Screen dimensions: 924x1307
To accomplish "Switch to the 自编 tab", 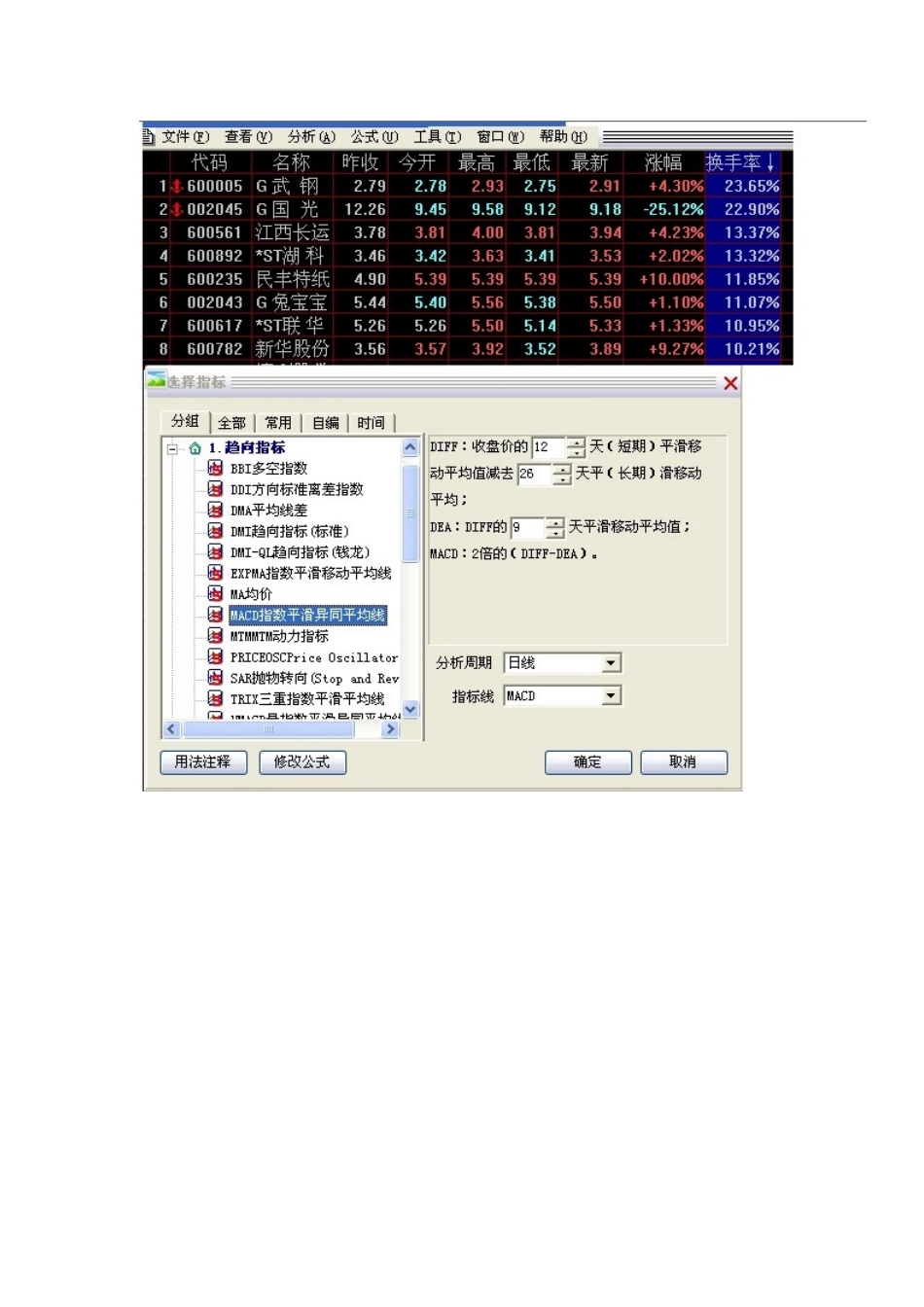I will [x=326, y=423].
